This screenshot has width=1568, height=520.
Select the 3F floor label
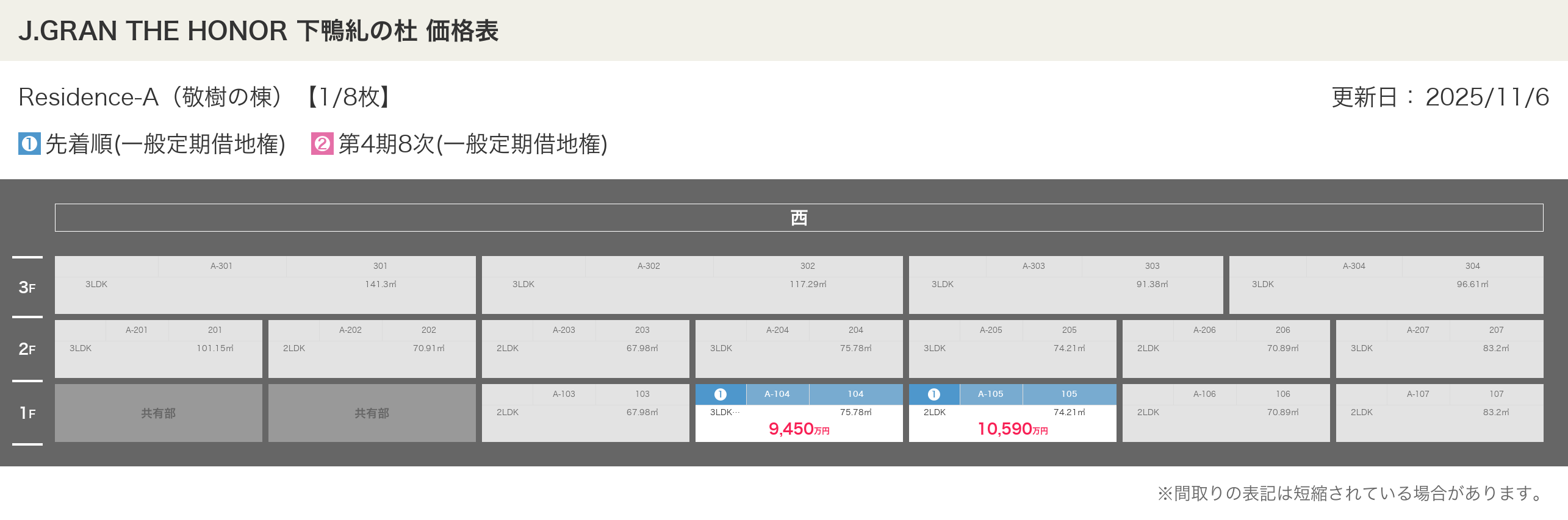coord(27,287)
